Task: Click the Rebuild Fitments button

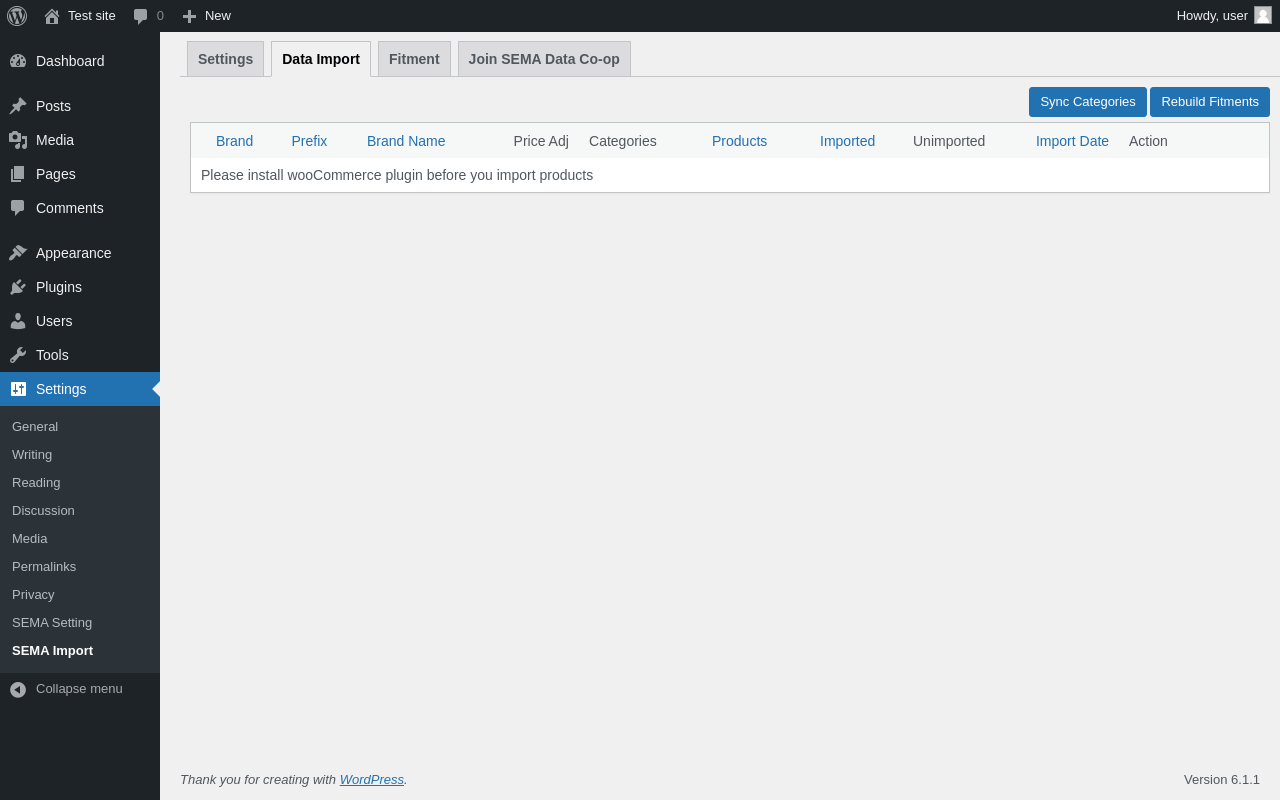Action: pyautogui.click(x=1210, y=102)
